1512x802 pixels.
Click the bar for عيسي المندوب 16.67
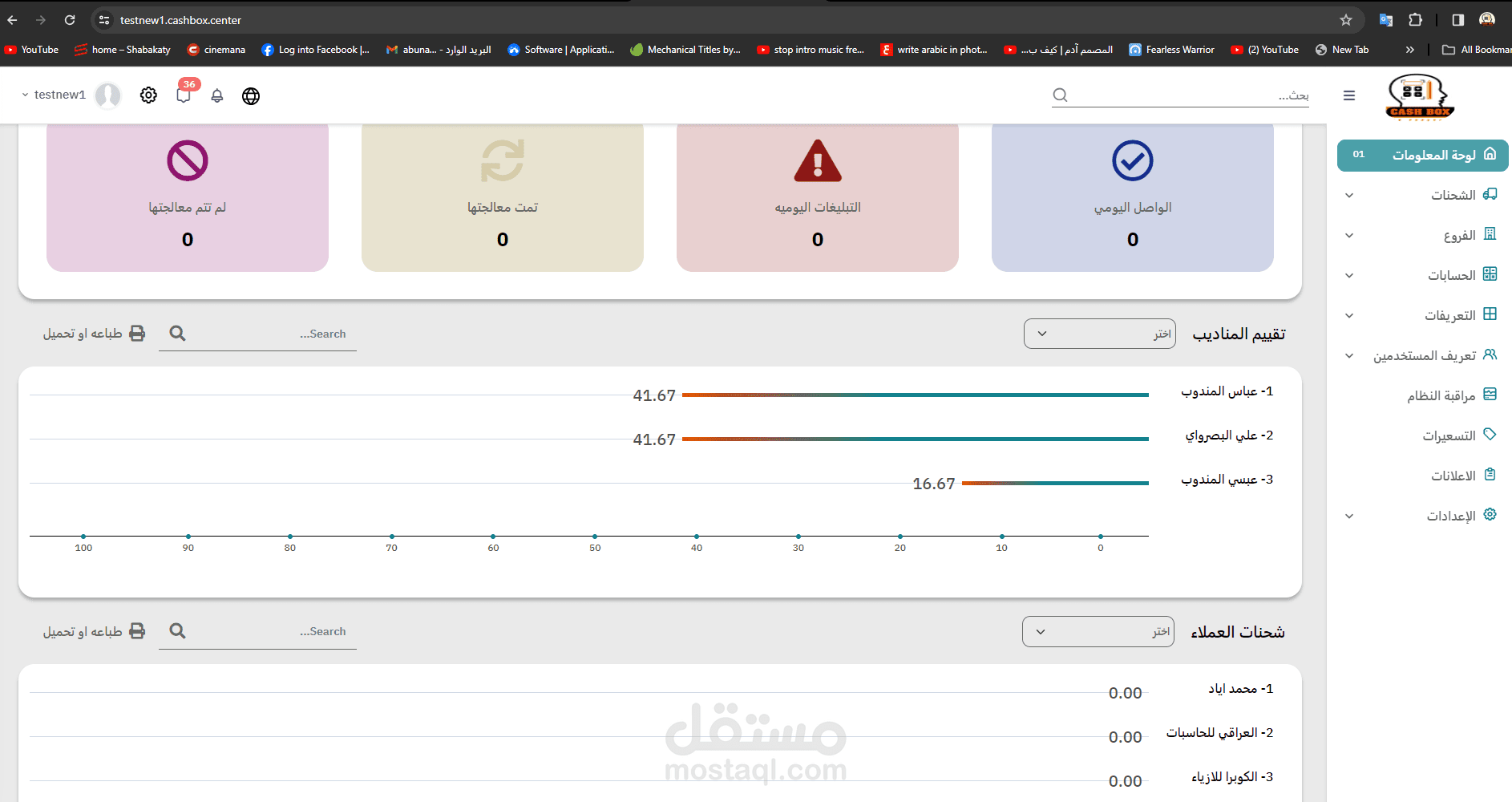(x=1055, y=483)
